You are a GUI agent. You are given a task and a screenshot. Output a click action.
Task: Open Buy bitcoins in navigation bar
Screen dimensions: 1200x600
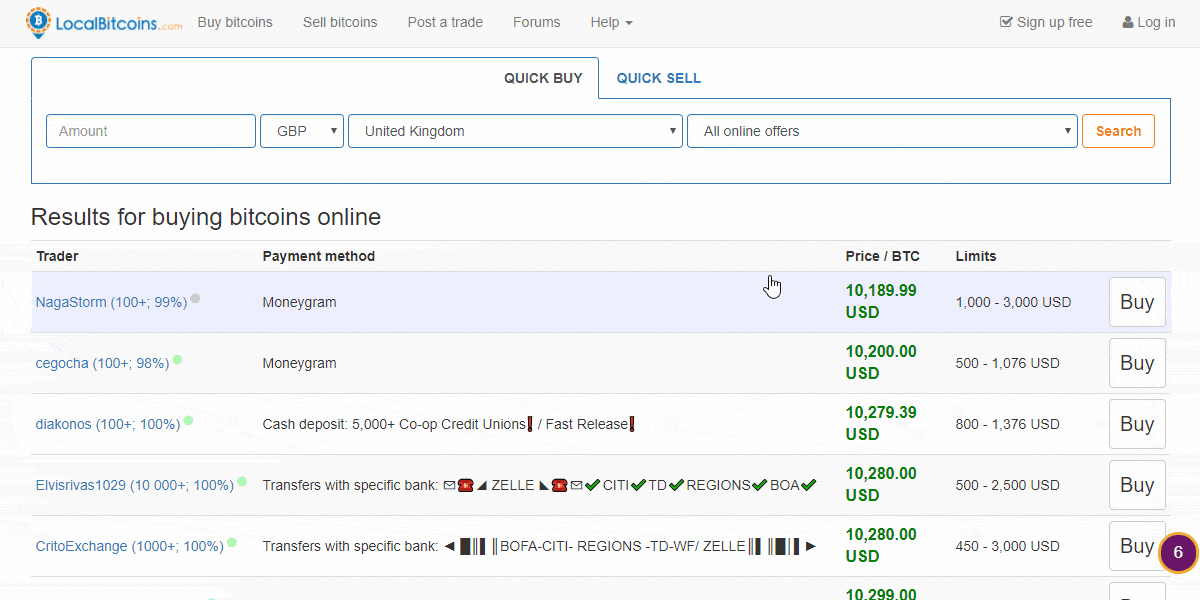235,22
